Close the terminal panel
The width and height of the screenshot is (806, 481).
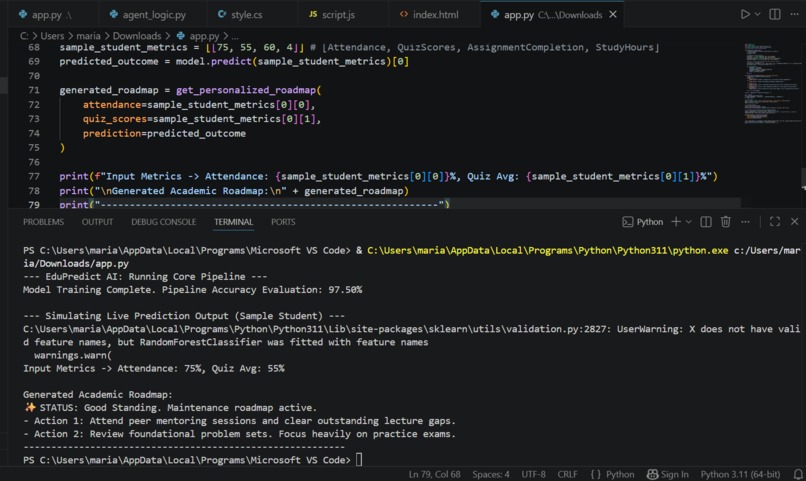[x=794, y=221]
